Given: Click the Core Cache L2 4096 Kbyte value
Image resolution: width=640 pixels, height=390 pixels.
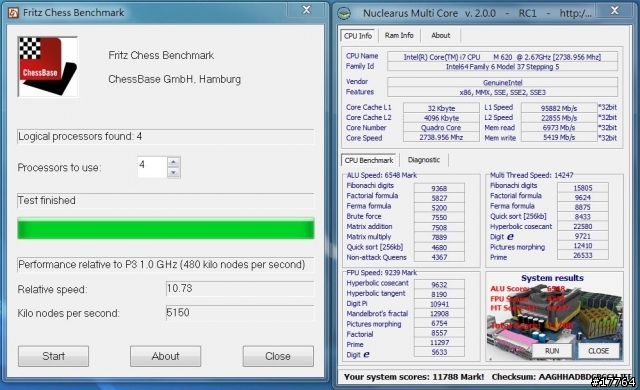Looking at the screenshot, I should pos(441,118).
